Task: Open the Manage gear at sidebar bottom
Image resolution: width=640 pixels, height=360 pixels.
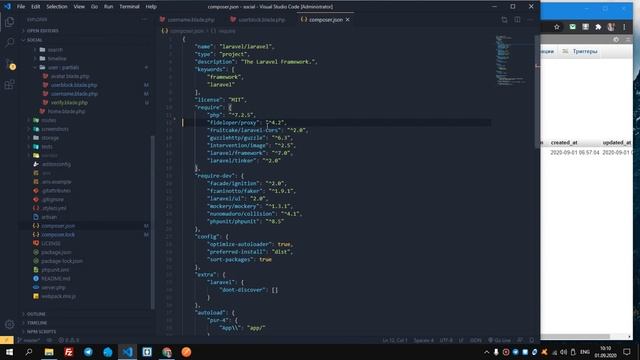Action: tap(9, 324)
